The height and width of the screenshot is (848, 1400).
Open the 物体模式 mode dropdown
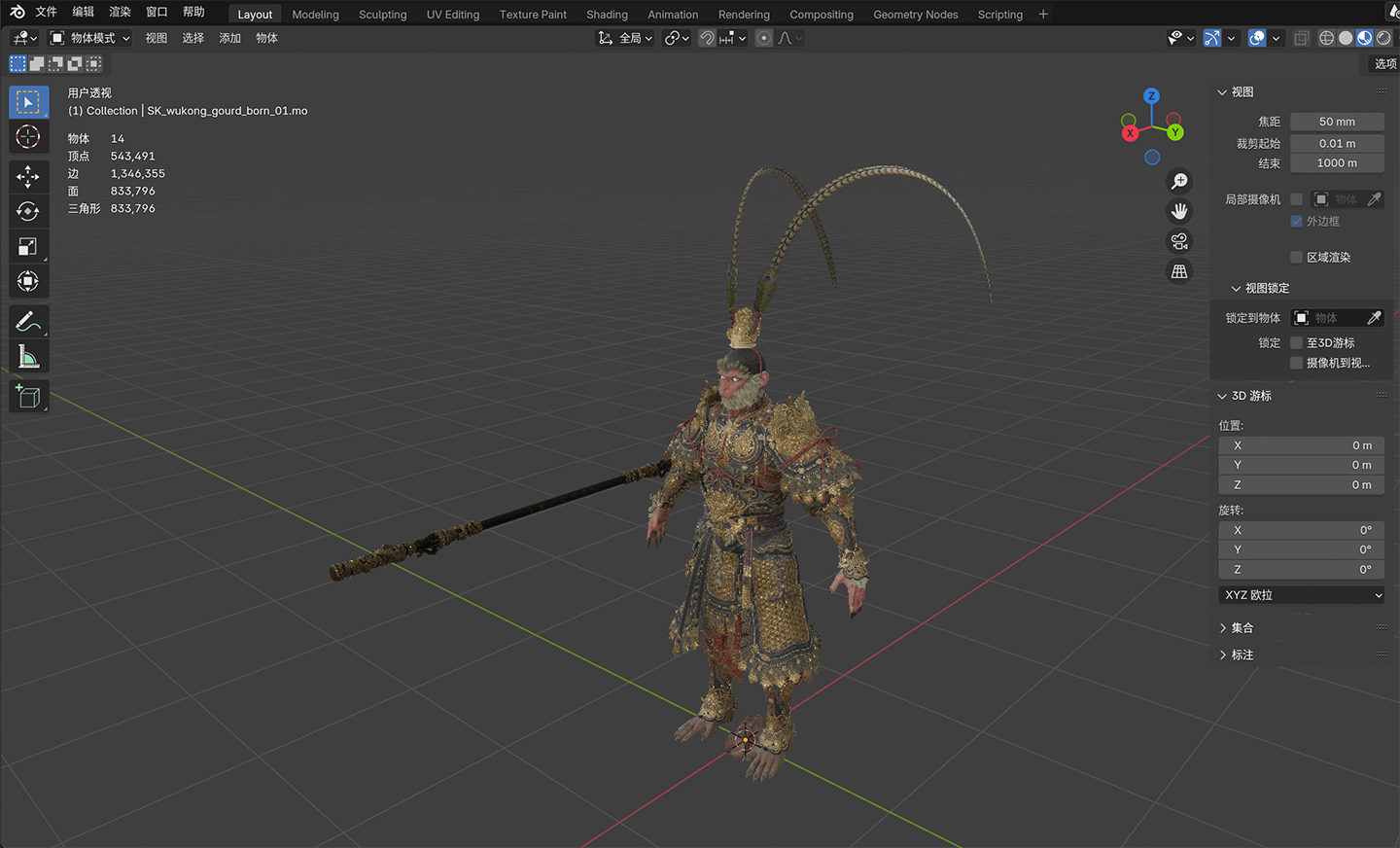pyautogui.click(x=90, y=38)
